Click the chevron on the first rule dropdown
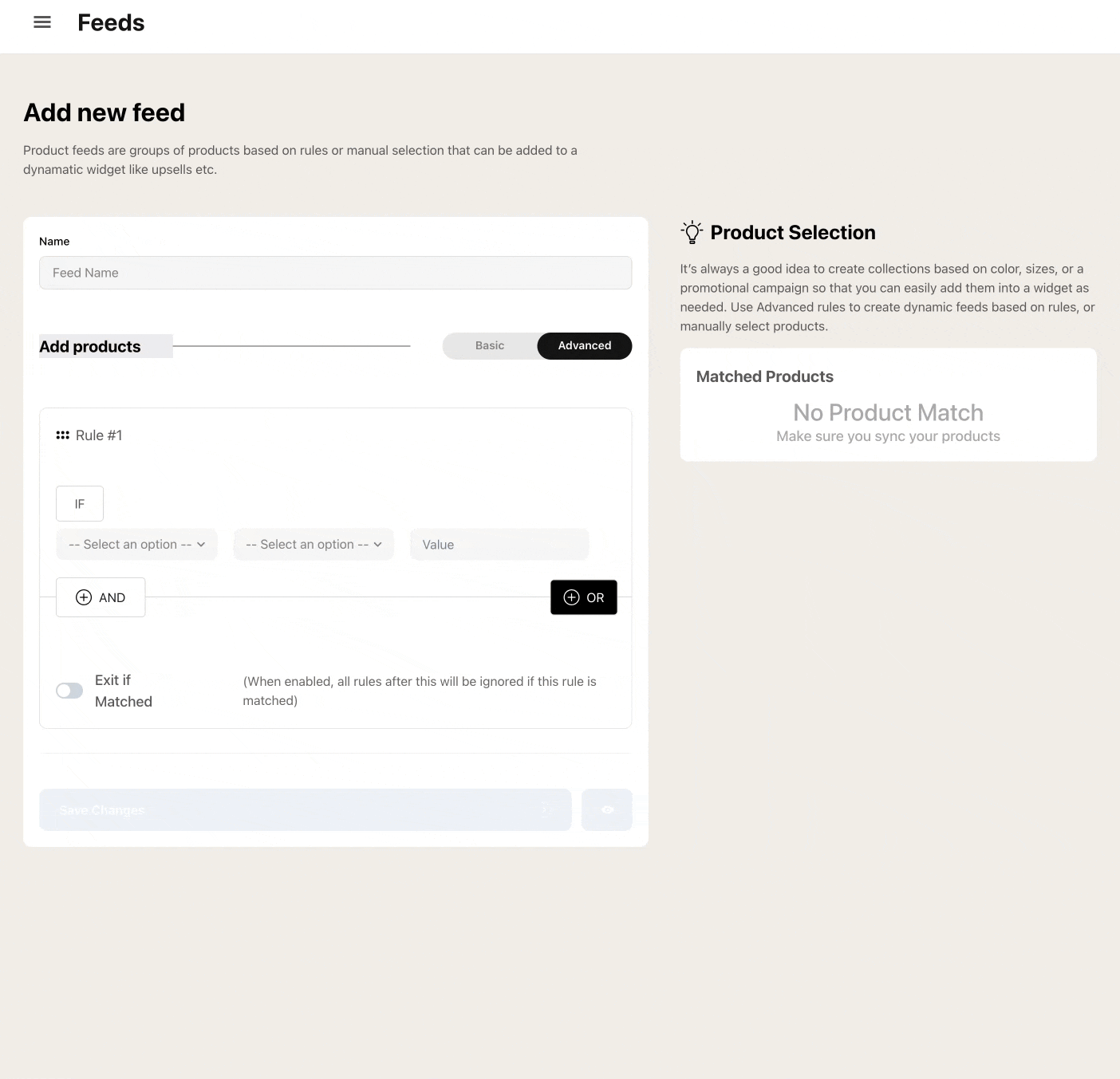The width and height of the screenshot is (1120, 1079). point(201,545)
